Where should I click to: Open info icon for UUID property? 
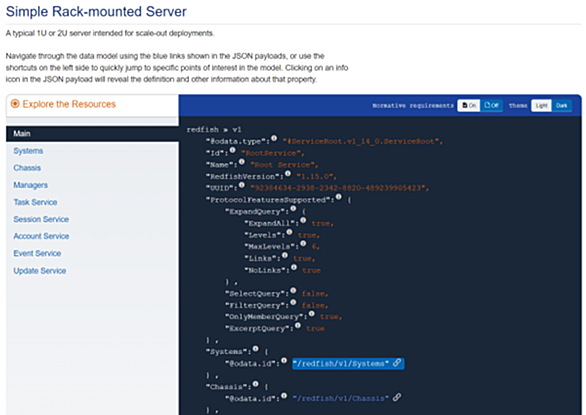pos(242,185)
